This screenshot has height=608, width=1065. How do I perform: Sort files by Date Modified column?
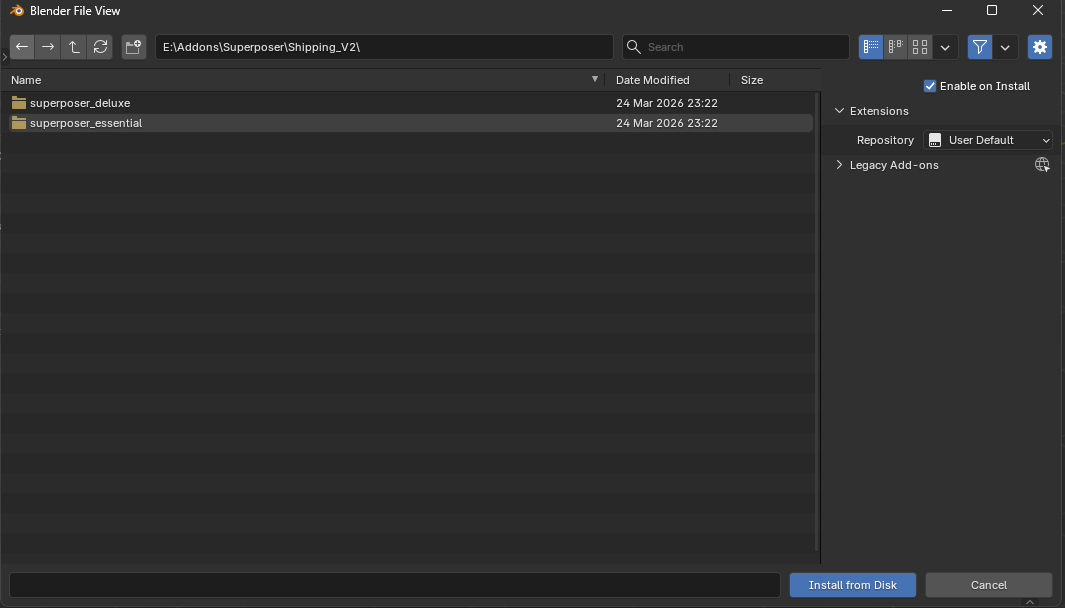point(652,80)
